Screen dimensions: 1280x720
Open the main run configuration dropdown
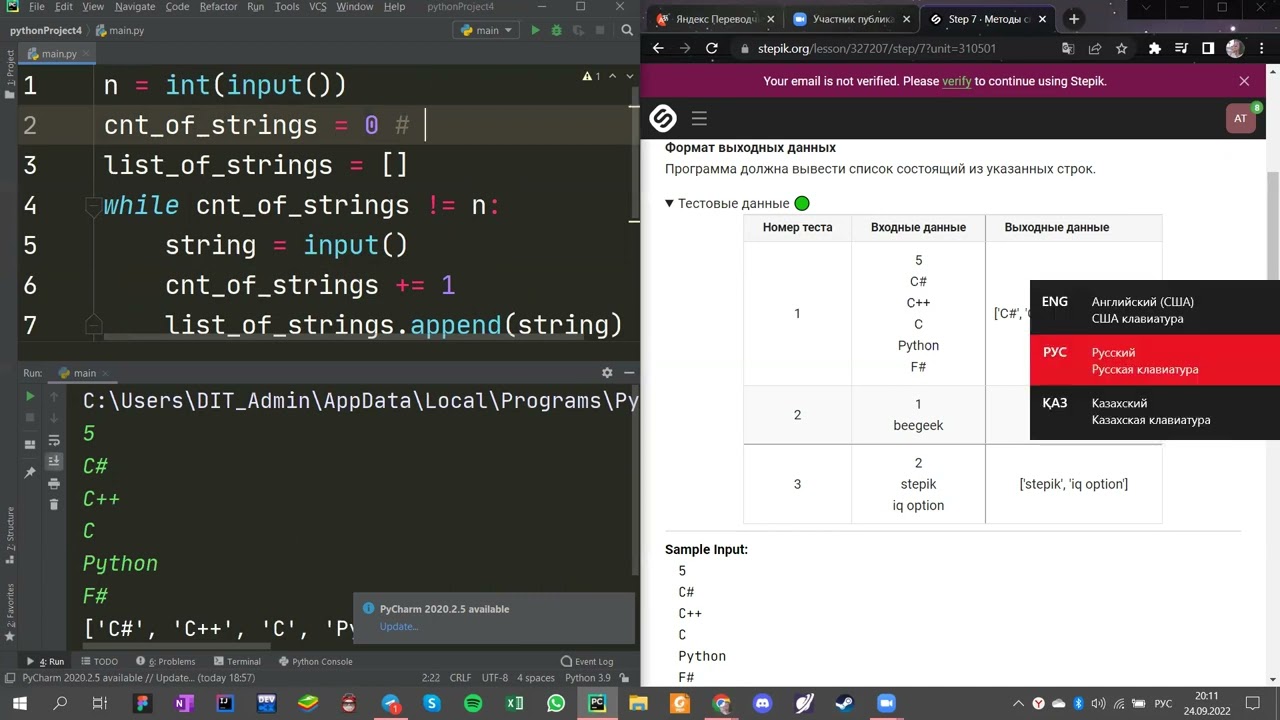click(487, 30)
